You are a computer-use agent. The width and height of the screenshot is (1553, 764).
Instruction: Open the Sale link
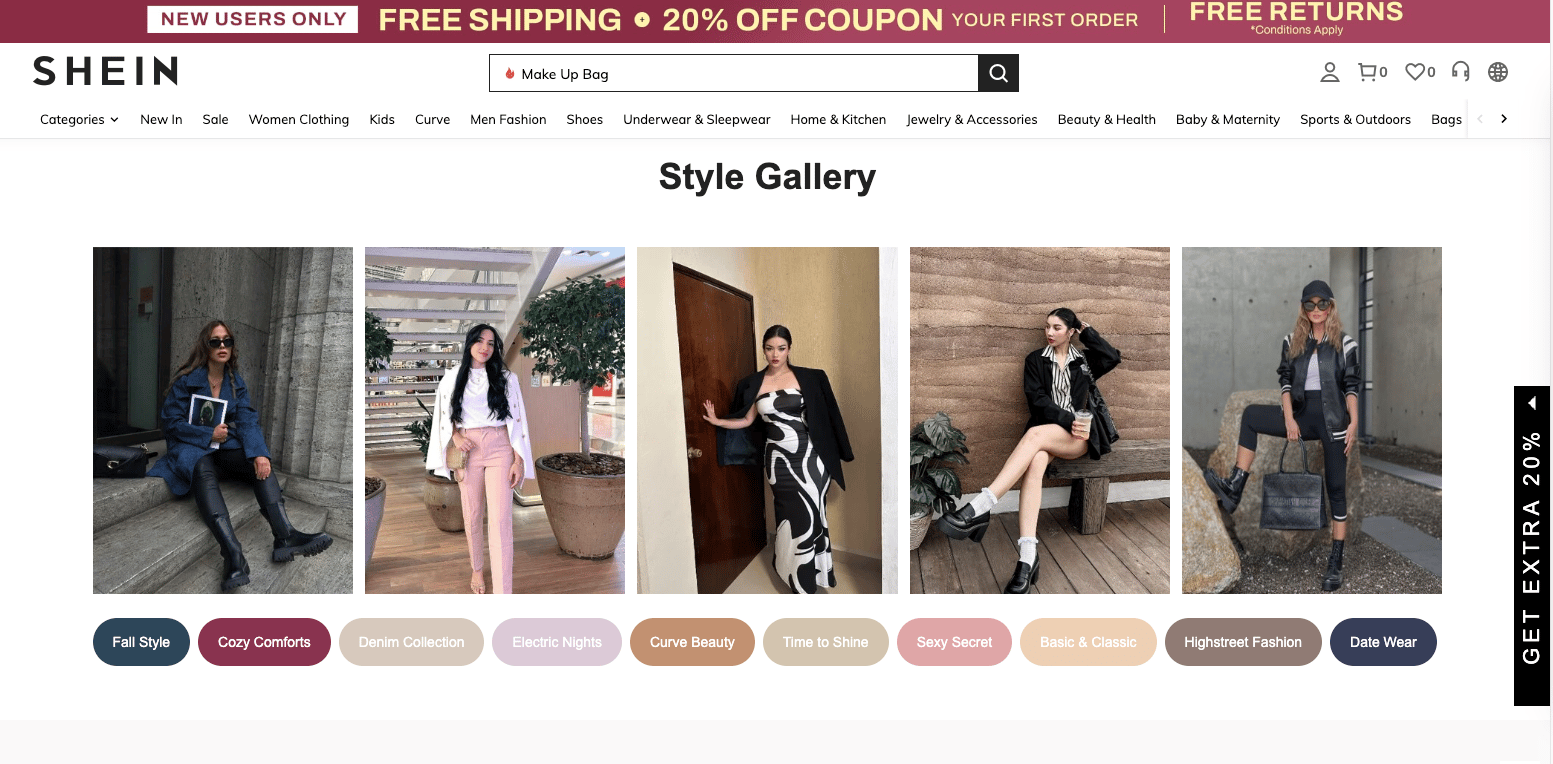coord(215,119)
